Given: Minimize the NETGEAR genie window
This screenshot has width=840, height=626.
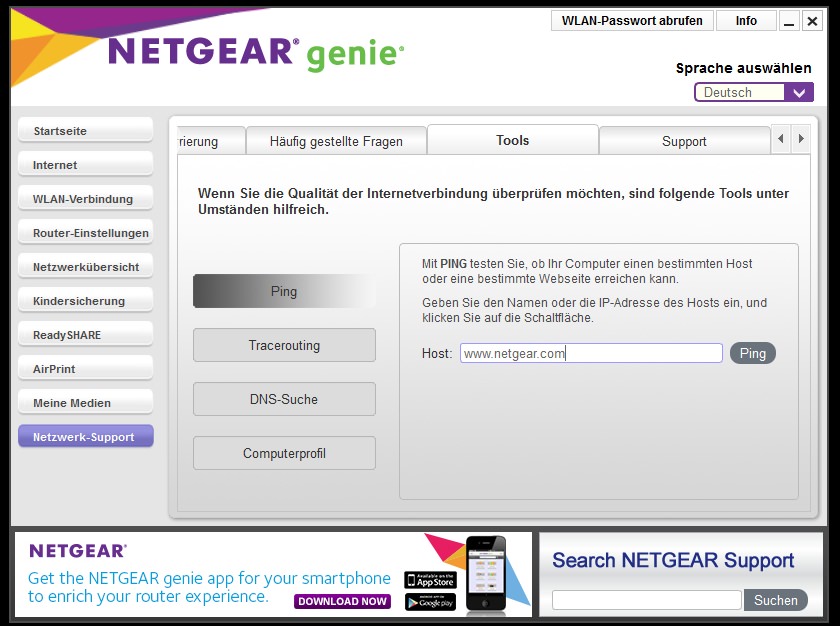Looking at the screenshot, I should (789, 21).
